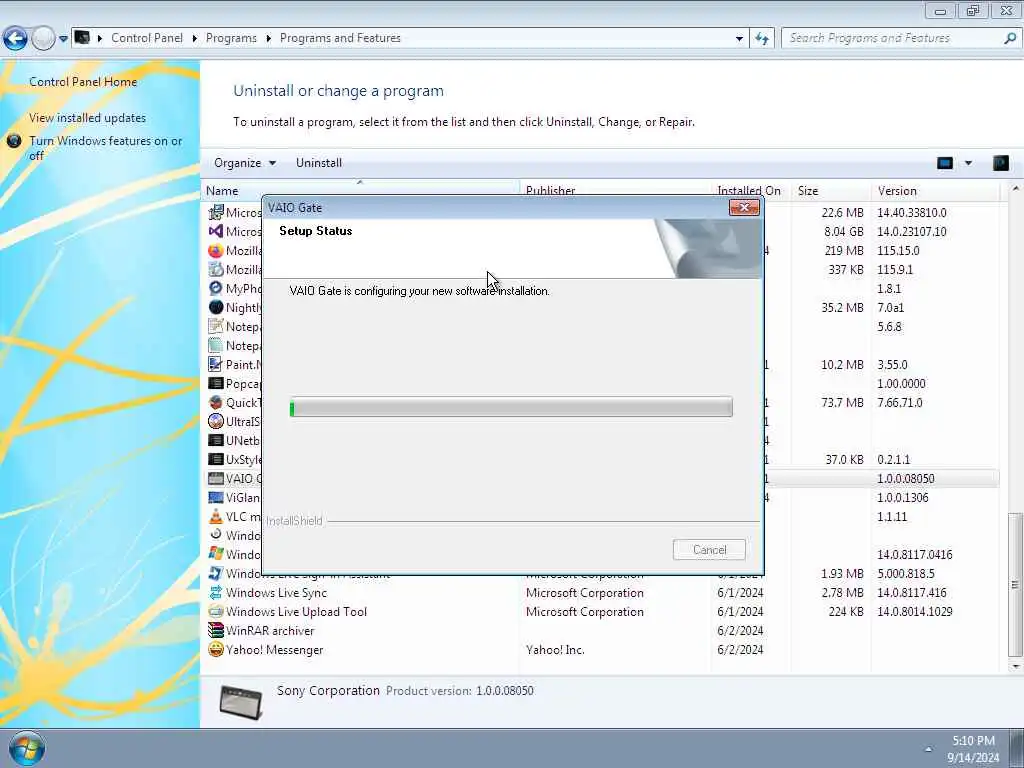
Task: Select Programs in the address breadcrumb
Action: [x=231, y=38]
